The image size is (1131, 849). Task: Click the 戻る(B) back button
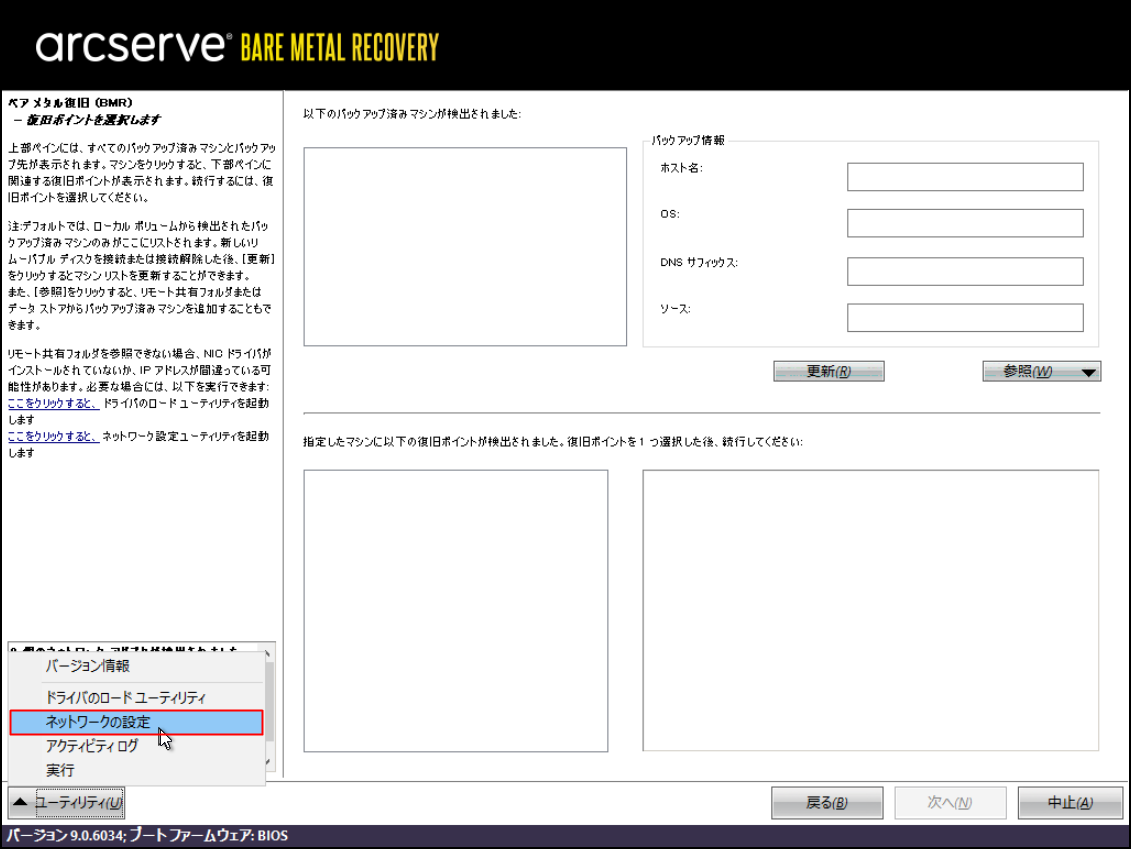pyautogui.click(x=826, y=803)
